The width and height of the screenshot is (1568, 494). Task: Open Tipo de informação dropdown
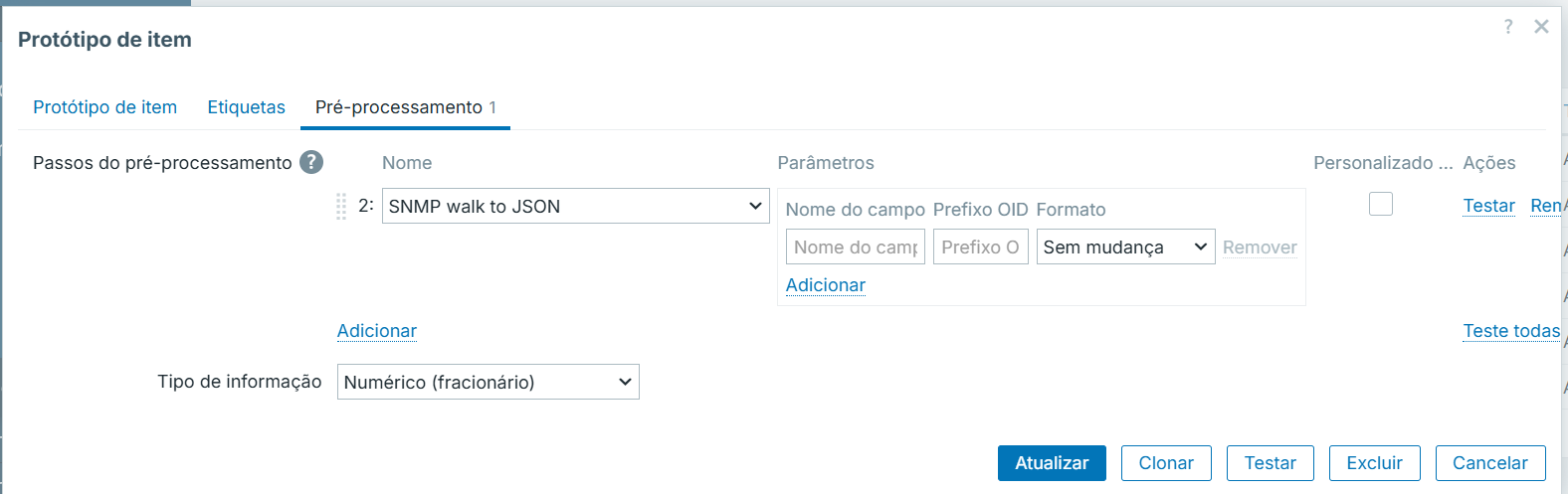click(488, 382)
